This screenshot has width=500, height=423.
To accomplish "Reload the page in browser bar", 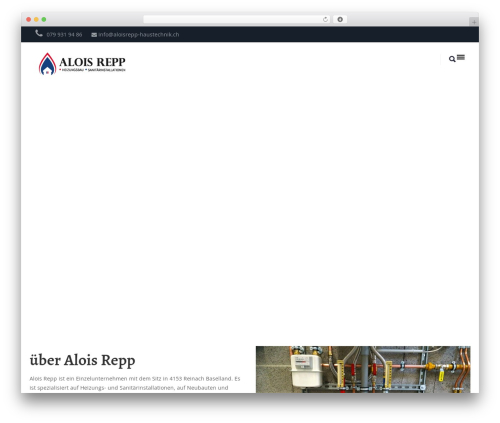I will click(x=325, y=20).
